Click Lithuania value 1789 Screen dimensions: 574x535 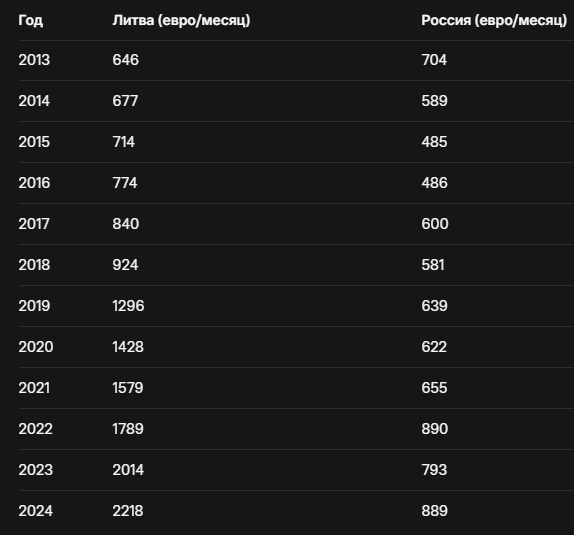(128, 429)
